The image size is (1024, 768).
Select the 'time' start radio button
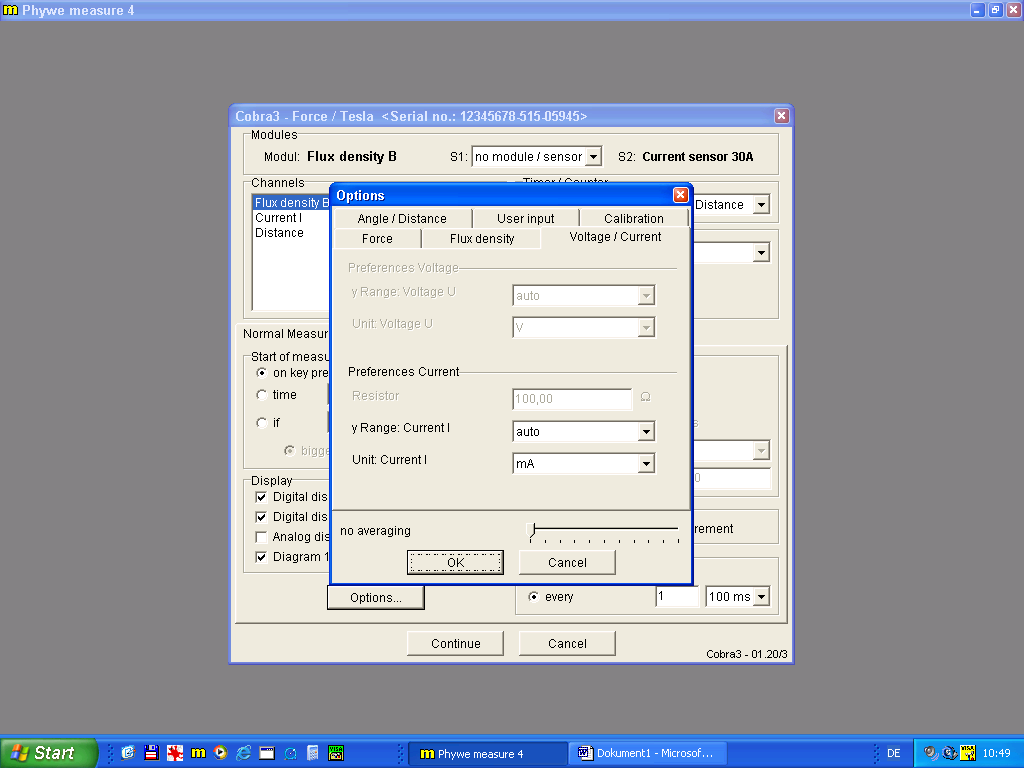click(262, 394)
